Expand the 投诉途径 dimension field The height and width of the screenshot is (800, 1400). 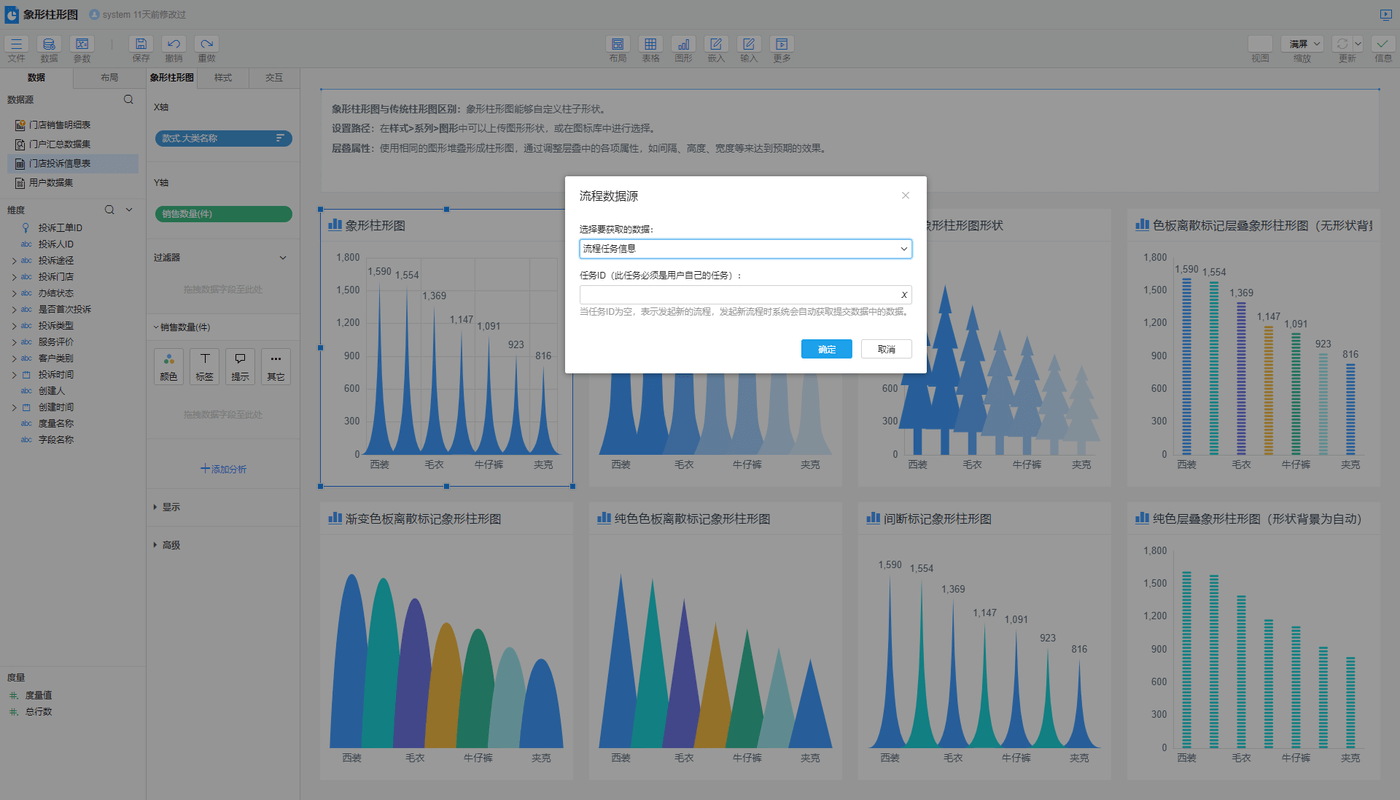coord(14,261)
